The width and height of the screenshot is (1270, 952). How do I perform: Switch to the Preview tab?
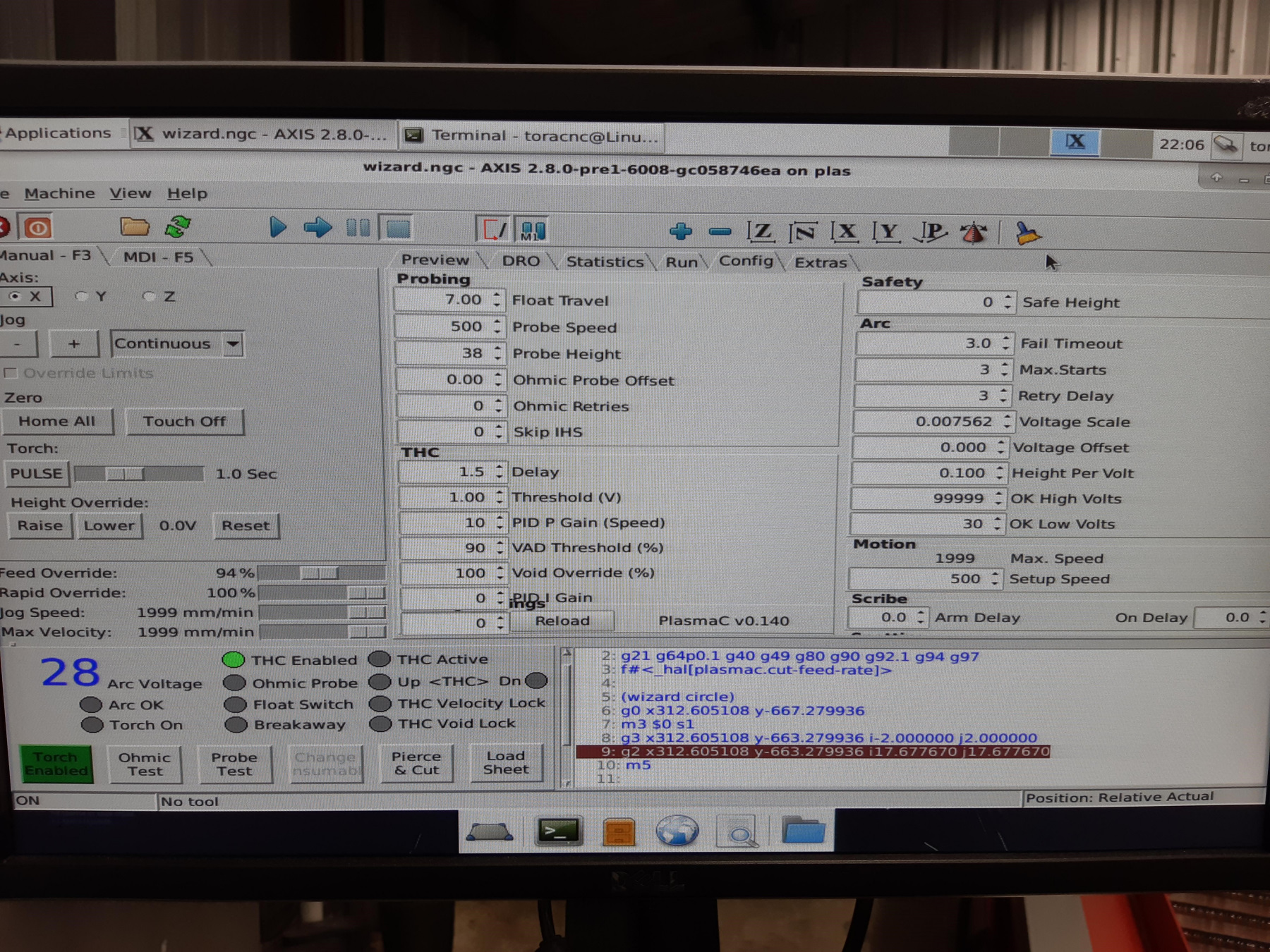coord(435,260)
